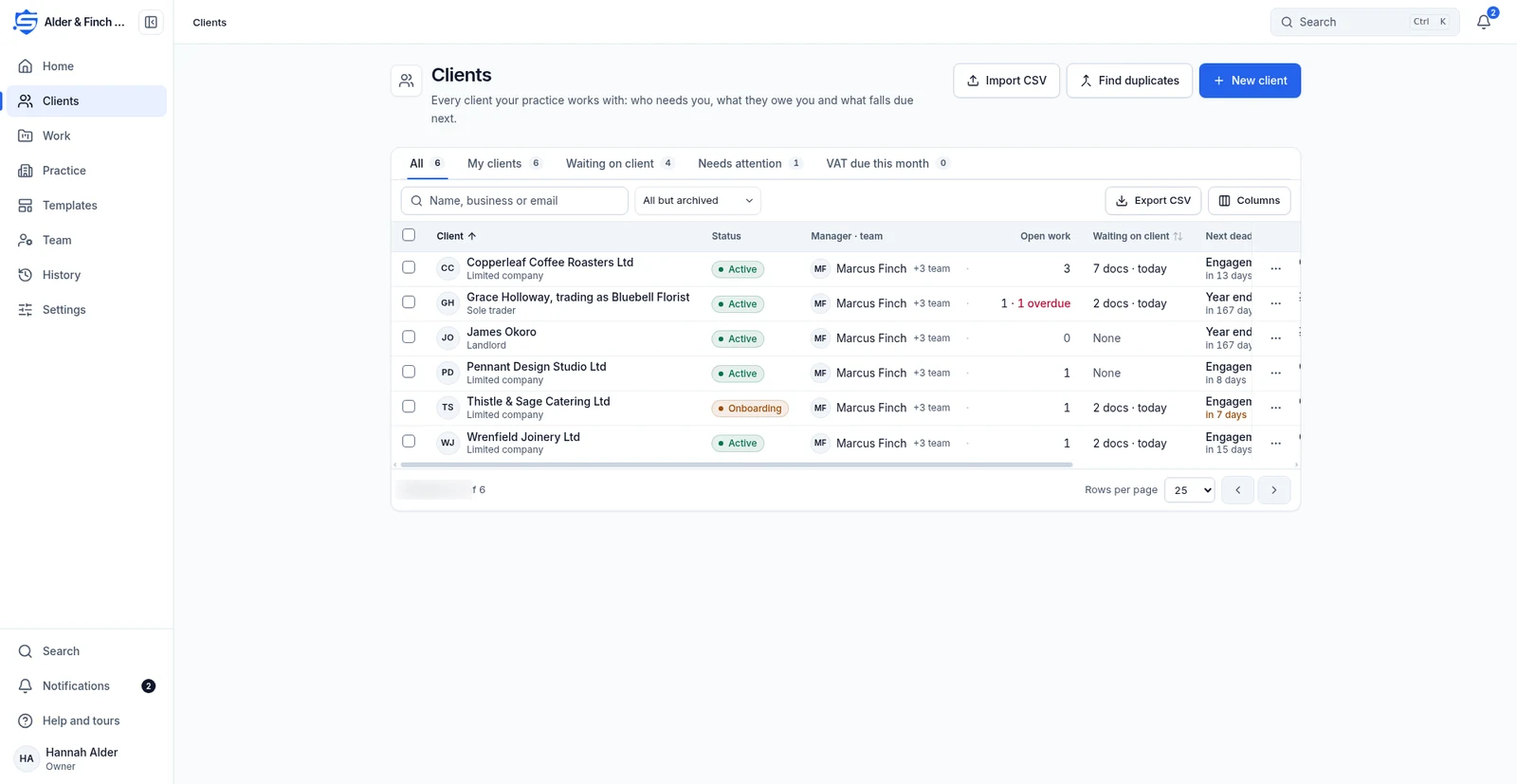Open the notifications bell in top bar
The width and height of the screenshot is (1517, 784).
tap(1484, 22)
